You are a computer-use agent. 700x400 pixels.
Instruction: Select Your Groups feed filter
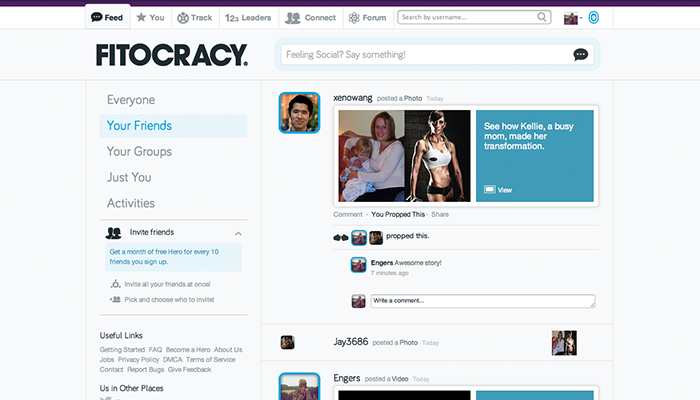click(x=139, y=151)
